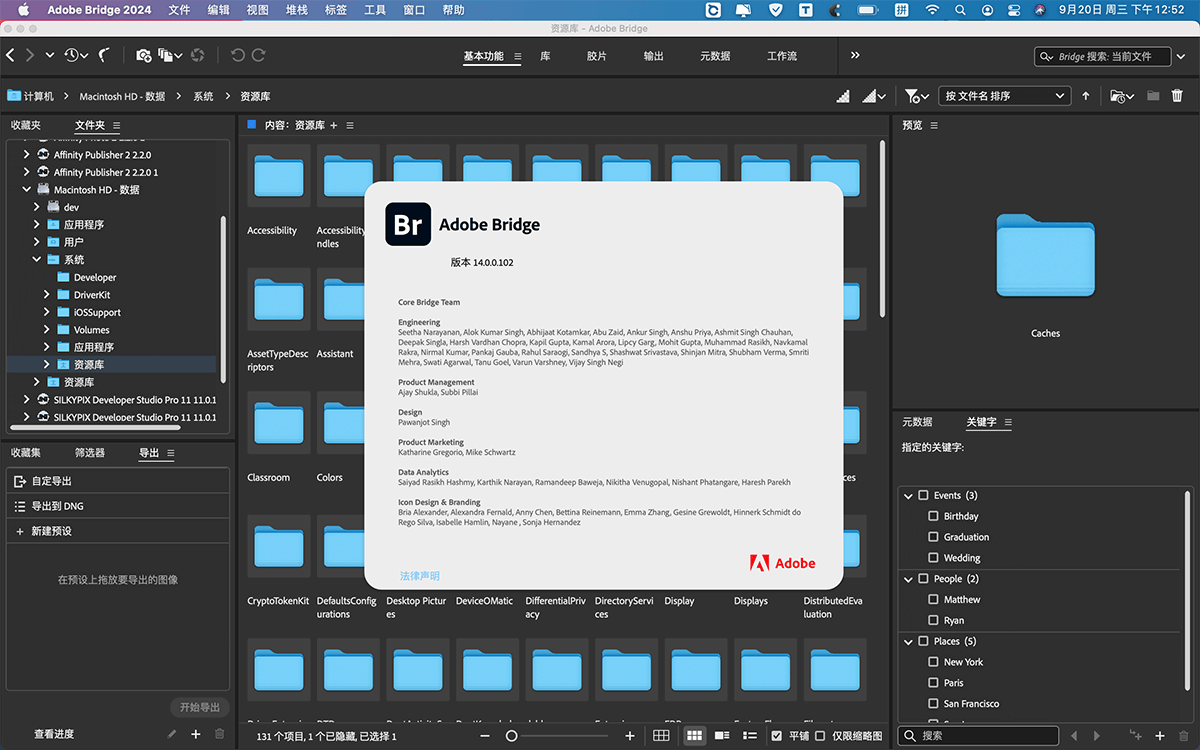The height and width of the screenshot is (750, 1200).
Task: Get photos from camera icon
Action: (143, 56)
